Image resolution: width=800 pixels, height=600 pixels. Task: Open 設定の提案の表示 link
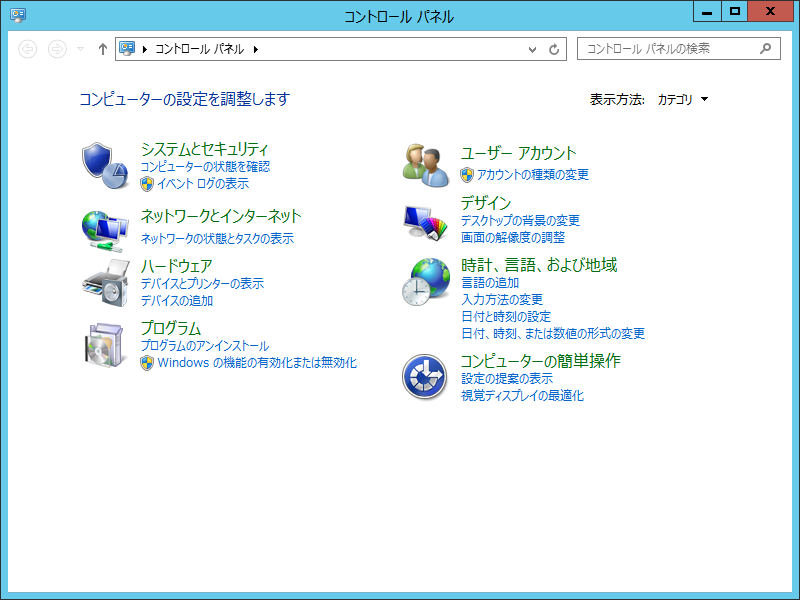pos(507,379)
